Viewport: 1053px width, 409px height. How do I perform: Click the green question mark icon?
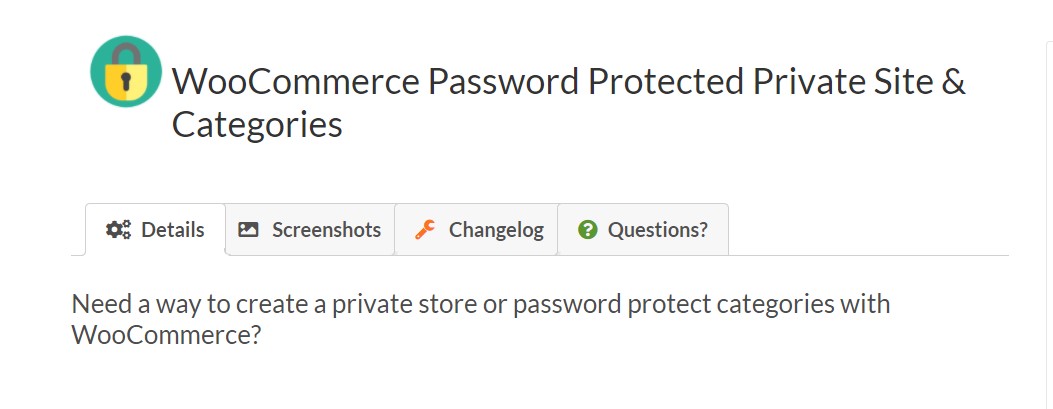coord(588,230)
